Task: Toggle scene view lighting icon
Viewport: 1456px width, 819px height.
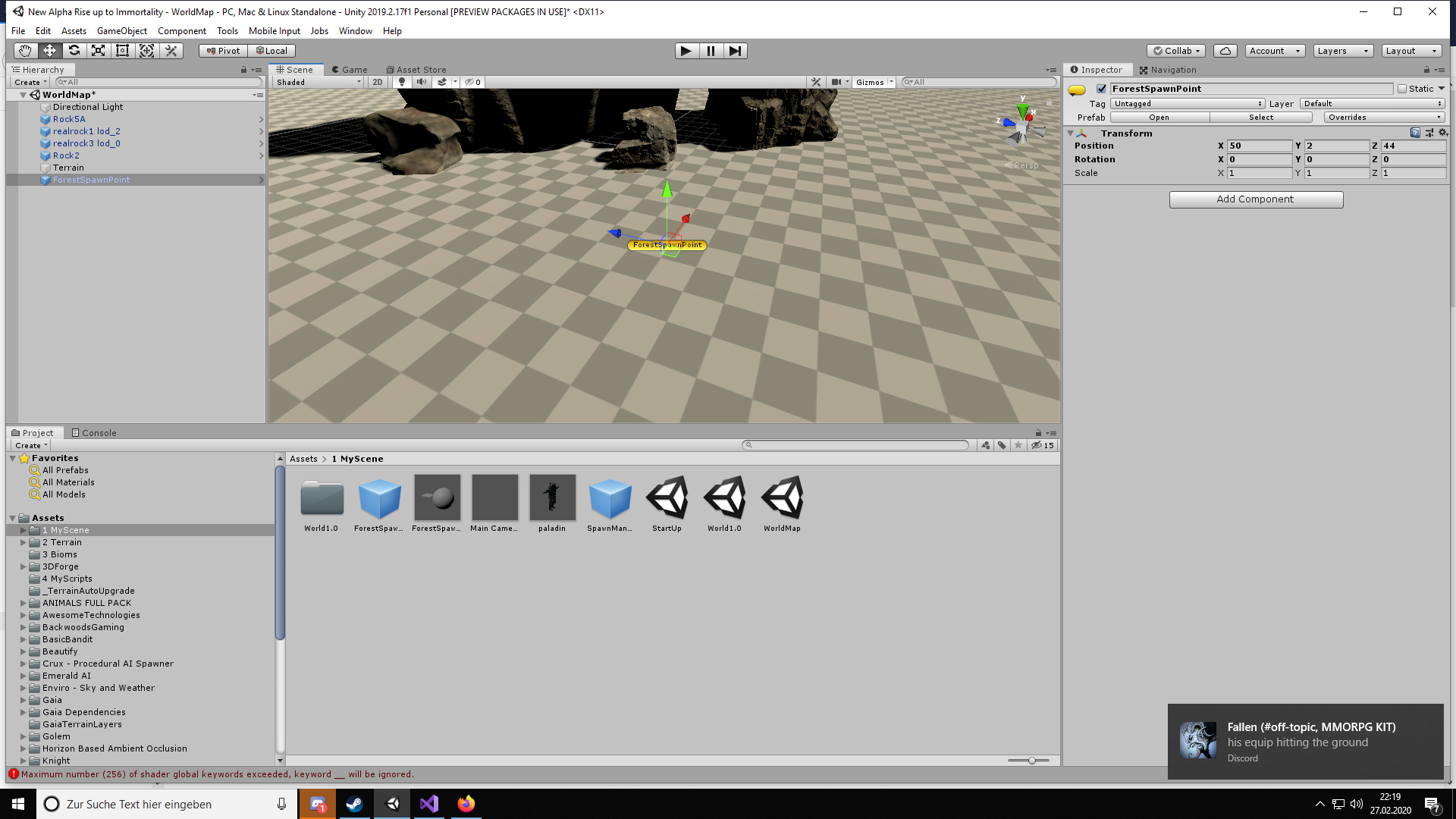Action: [401, 82]
